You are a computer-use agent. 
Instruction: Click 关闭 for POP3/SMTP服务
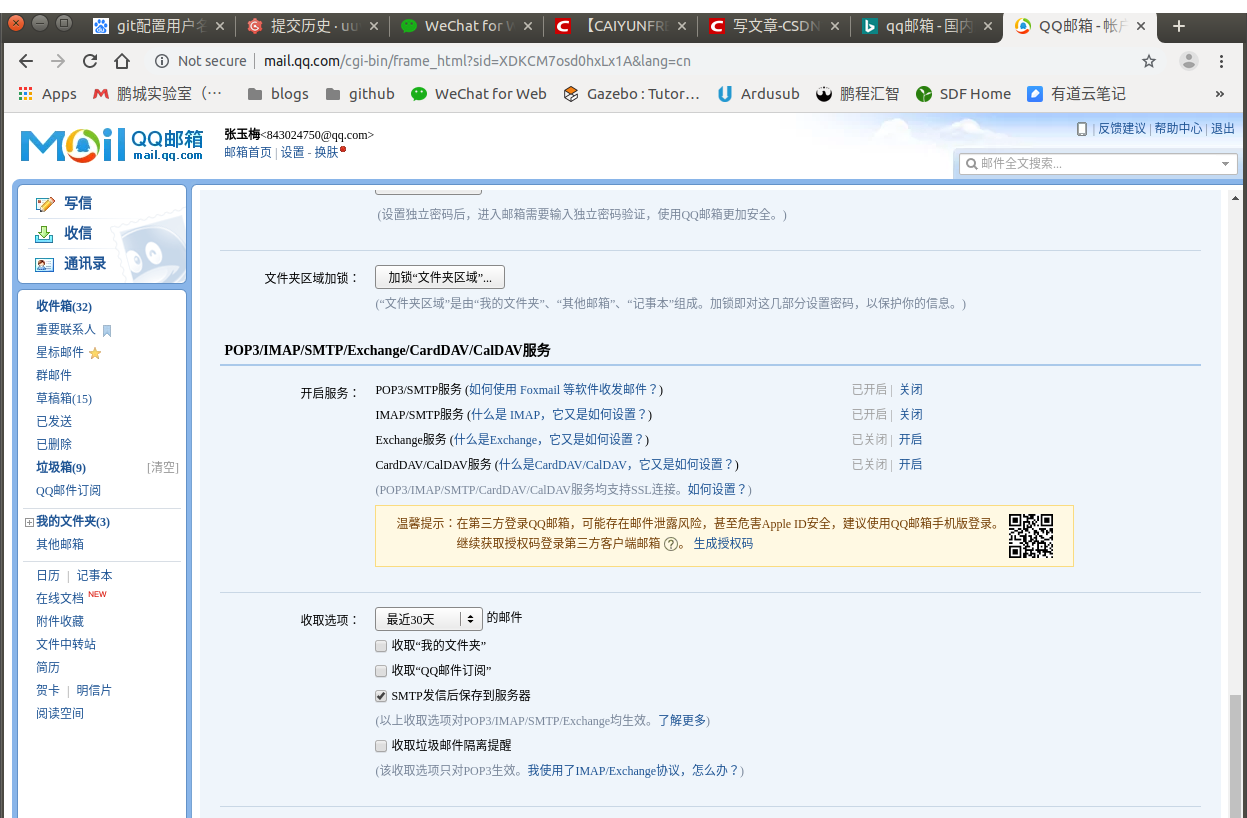(910, 390)
